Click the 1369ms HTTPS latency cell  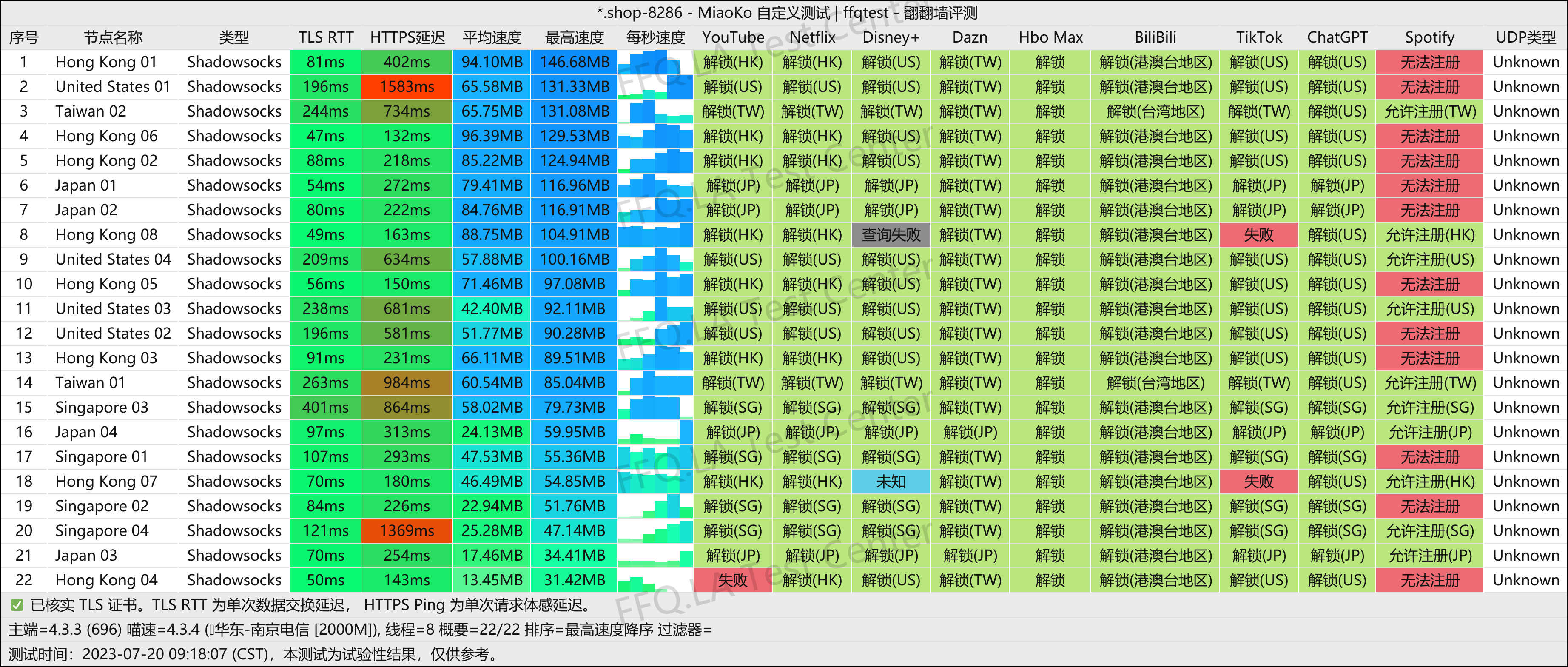point(407,530)
